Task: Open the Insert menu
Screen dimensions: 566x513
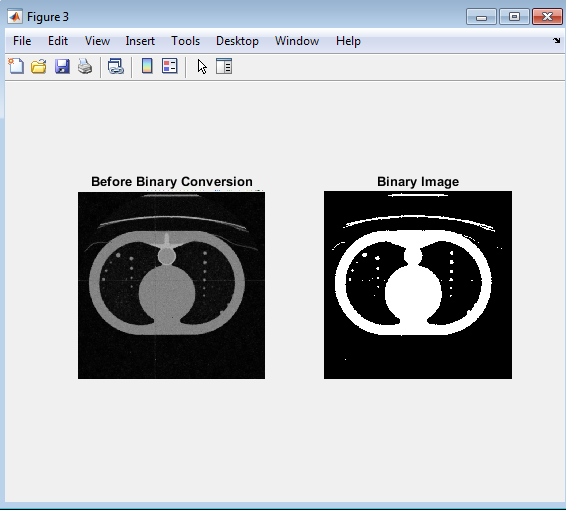Action: 140,41
